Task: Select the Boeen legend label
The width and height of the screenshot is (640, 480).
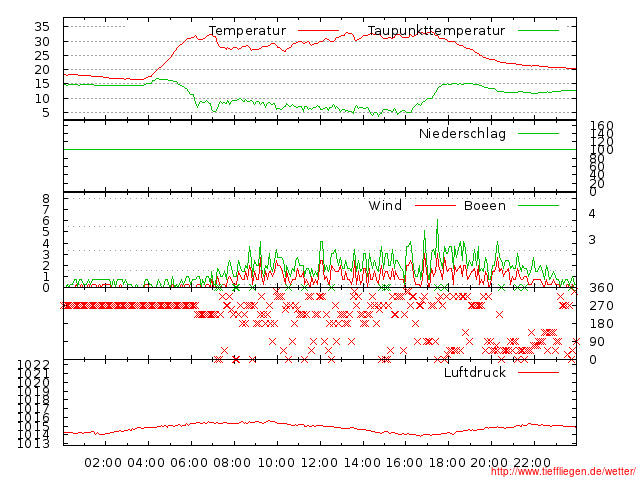Action: (485, 206)
